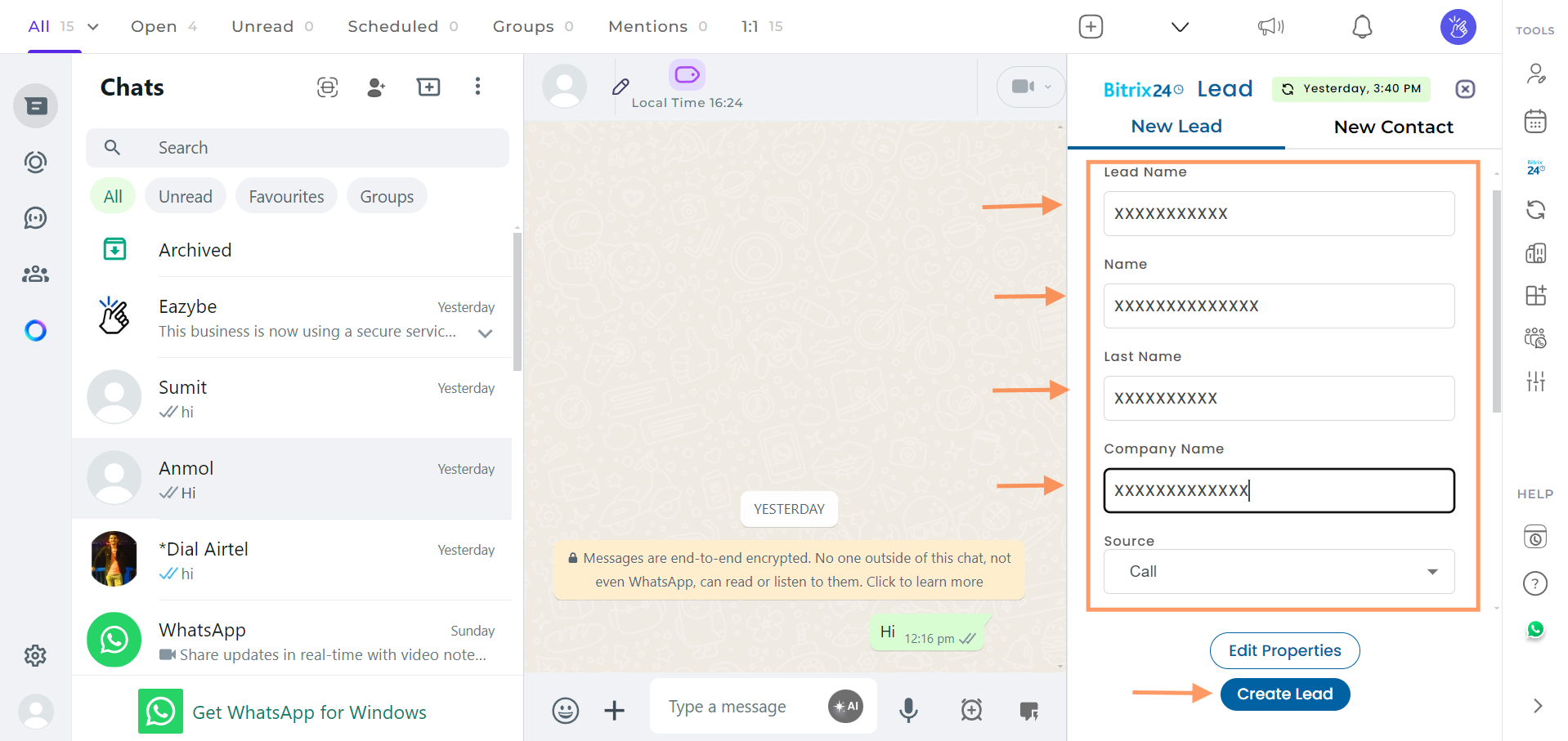The width and height of the screenshot is (1568, 741).
Task: Select the All chats filter chip
Action: click(x=113, y=196)
